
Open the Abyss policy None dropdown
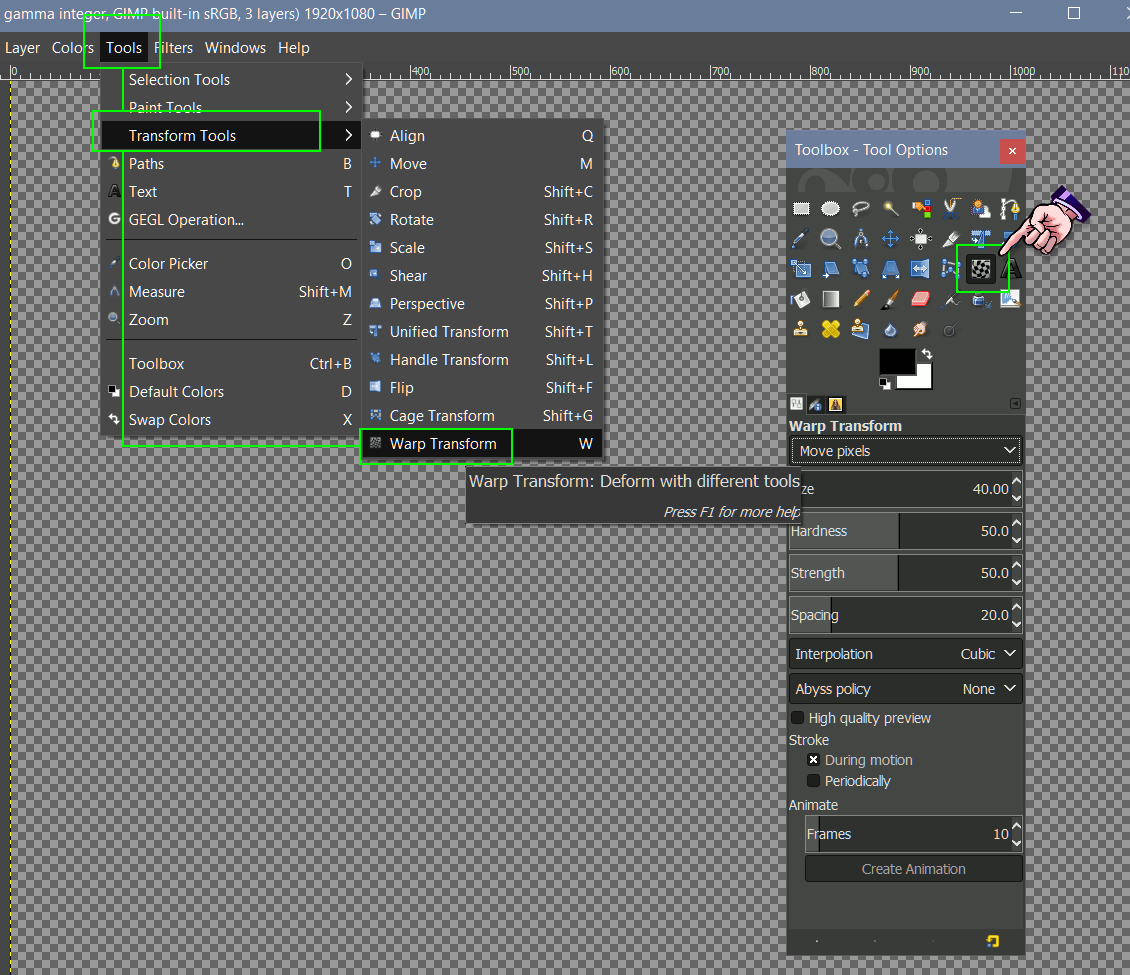click(906, 689)
